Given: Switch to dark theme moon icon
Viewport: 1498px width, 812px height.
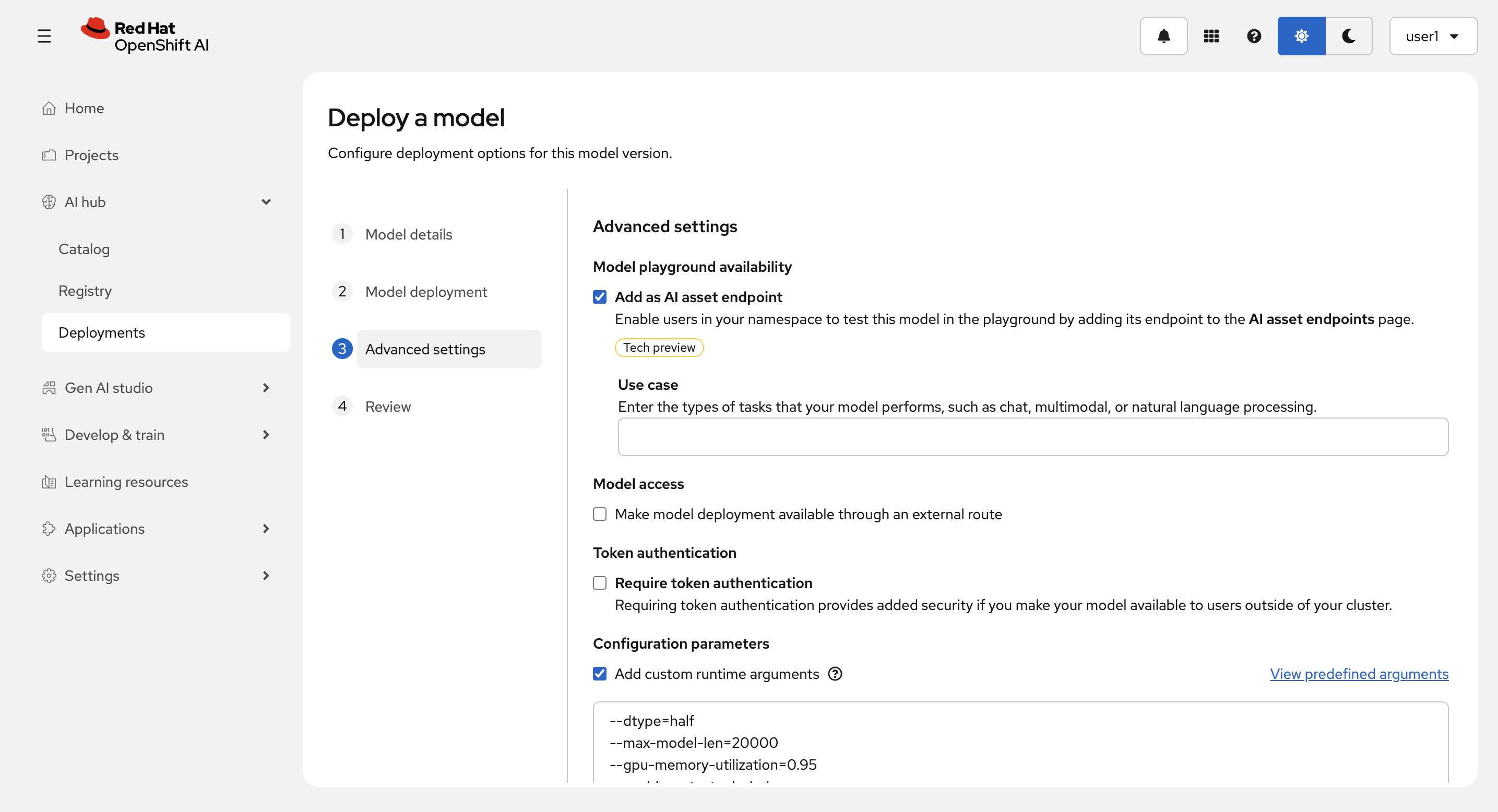Looking at the screenshot, I should pos(1349,36).
